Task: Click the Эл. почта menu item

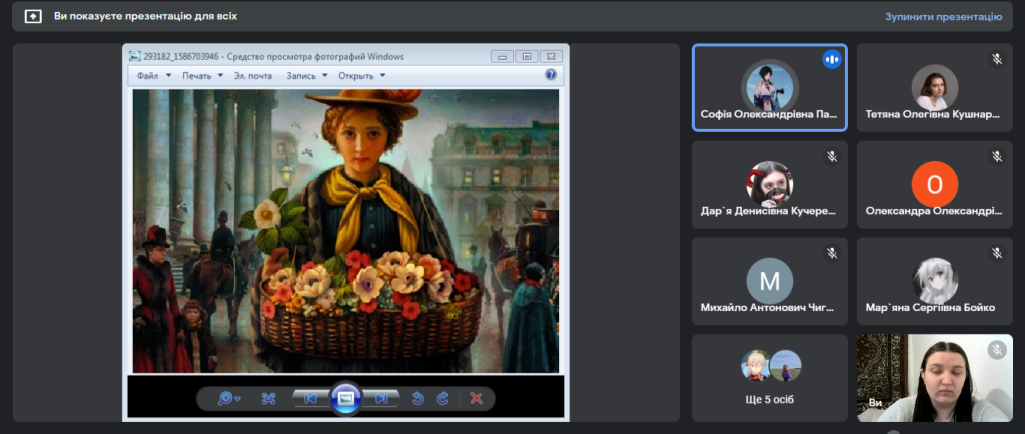Action: click(x=252, y=76)
